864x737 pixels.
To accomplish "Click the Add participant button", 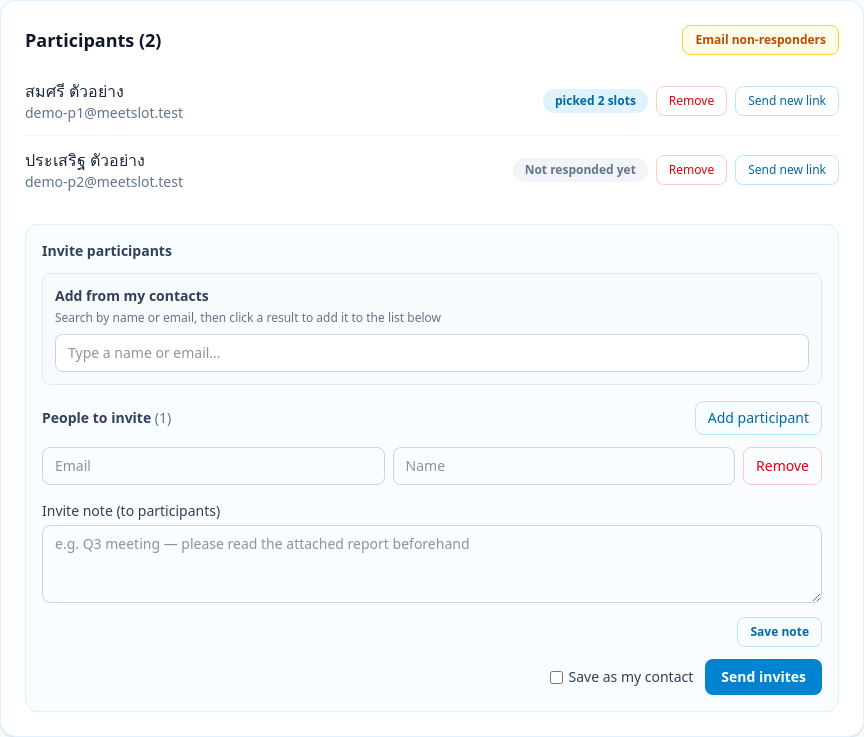I will [758, 418].
